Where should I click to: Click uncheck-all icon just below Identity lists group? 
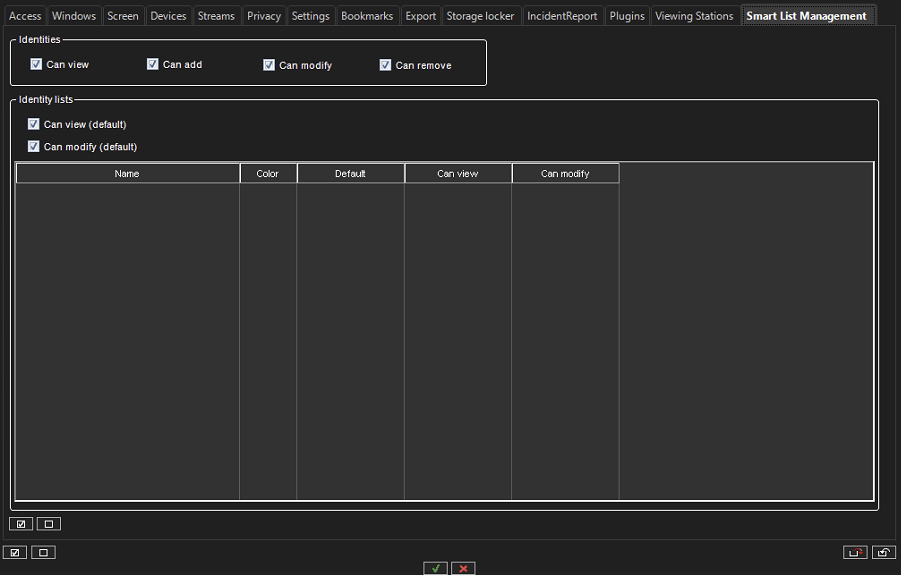[49, 524]
